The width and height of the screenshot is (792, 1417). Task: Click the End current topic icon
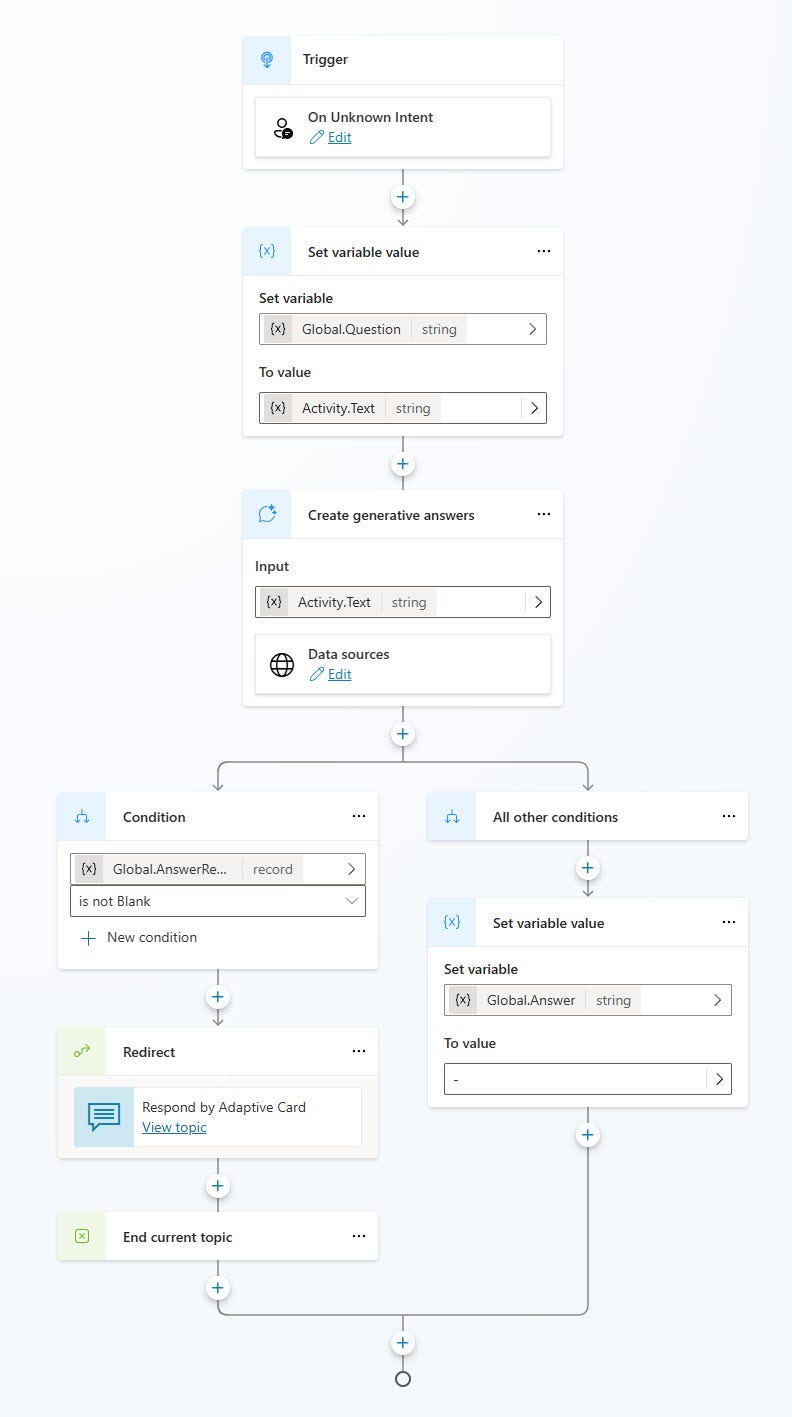82,1237
